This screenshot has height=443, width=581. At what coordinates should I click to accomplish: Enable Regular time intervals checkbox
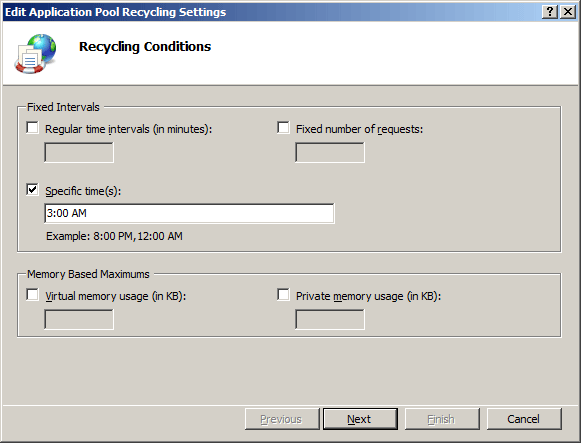(32, 128)
